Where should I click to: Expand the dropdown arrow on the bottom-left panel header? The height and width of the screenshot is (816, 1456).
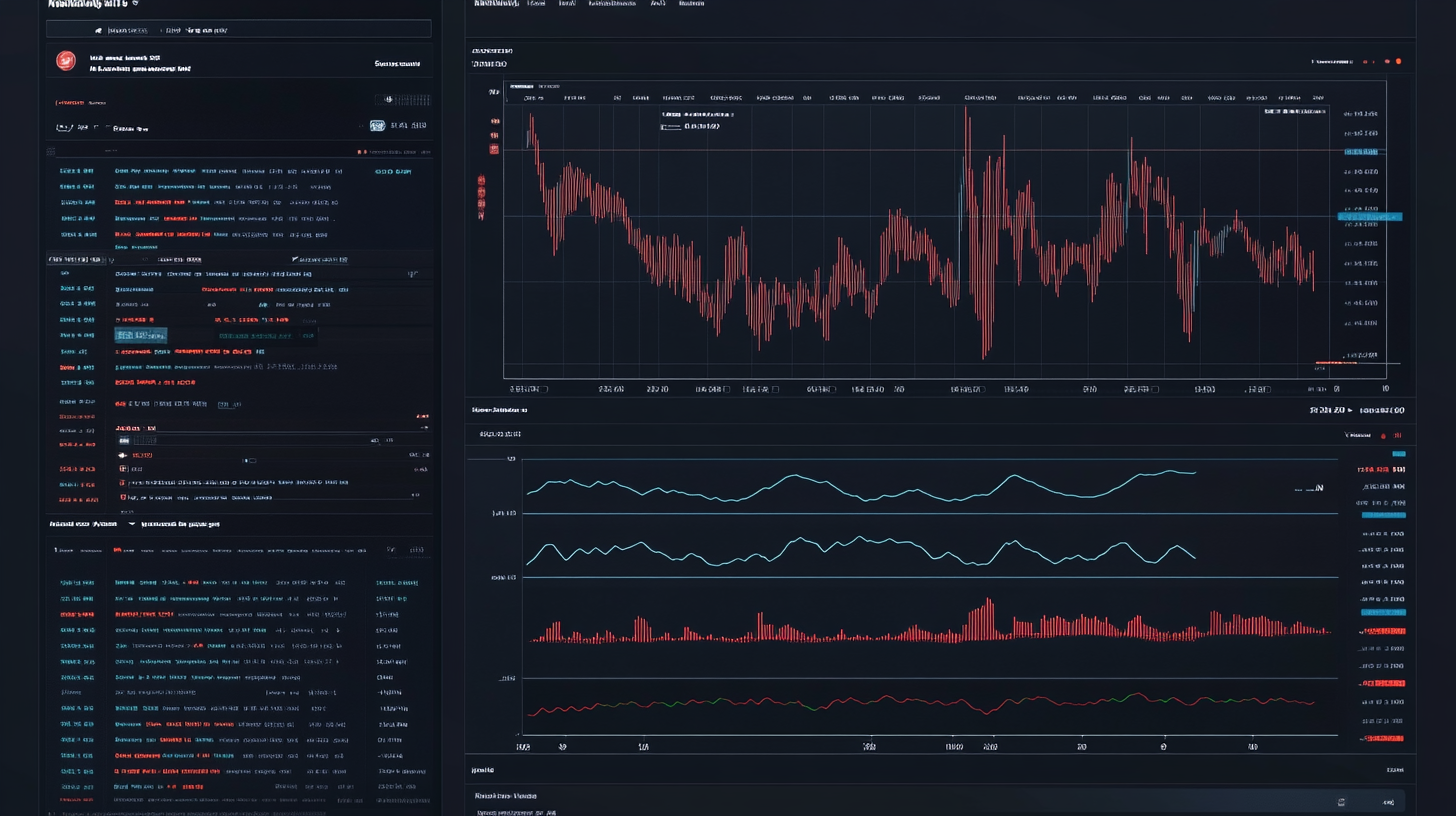130,524
